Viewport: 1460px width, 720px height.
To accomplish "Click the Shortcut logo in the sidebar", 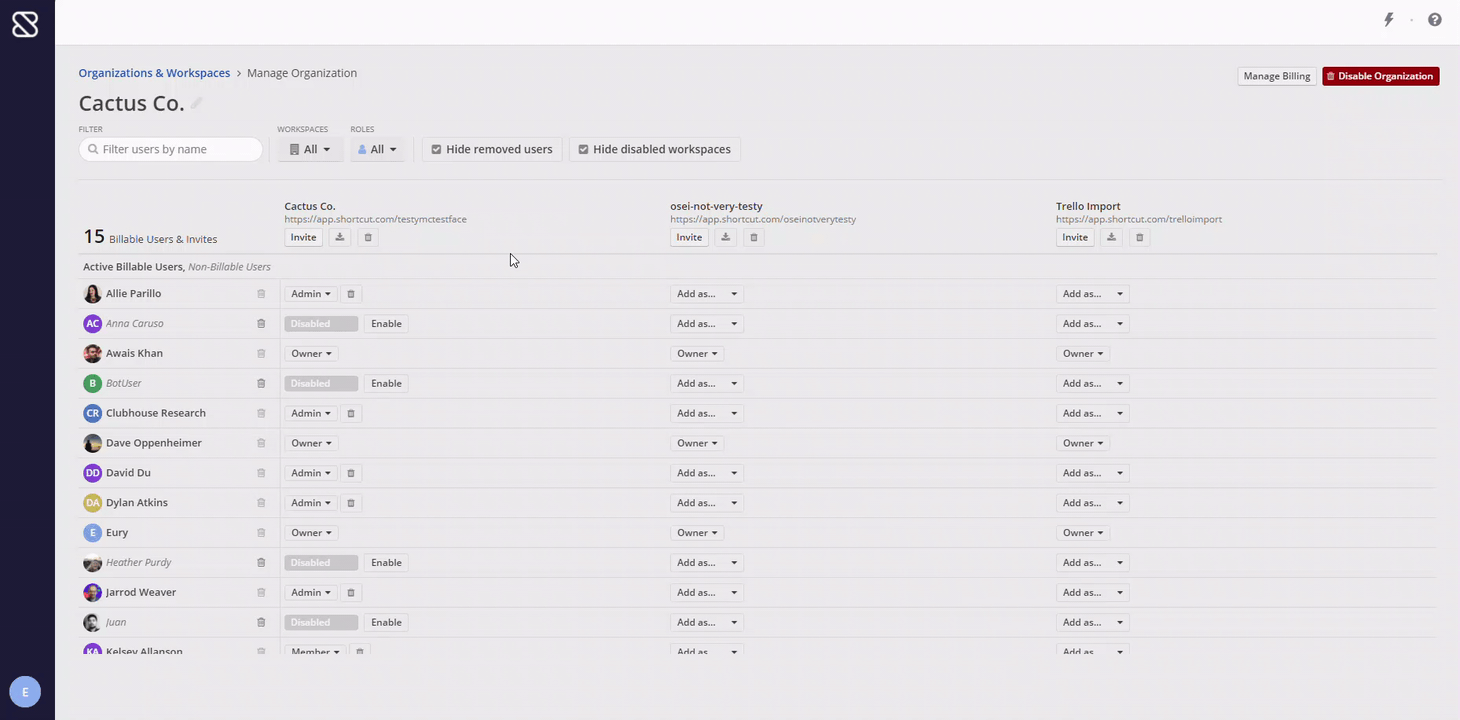I will click(24, 23).
